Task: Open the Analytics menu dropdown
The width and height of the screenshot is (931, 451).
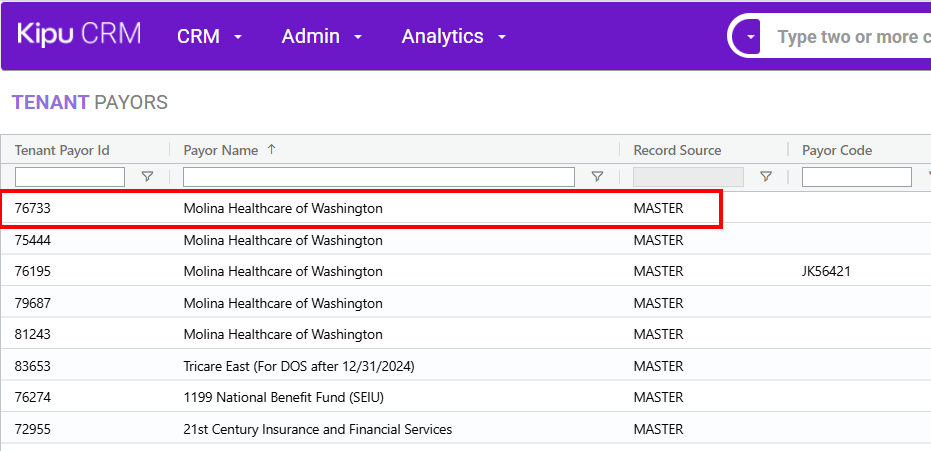Action: pyautogui.click(x=454, y=37)
